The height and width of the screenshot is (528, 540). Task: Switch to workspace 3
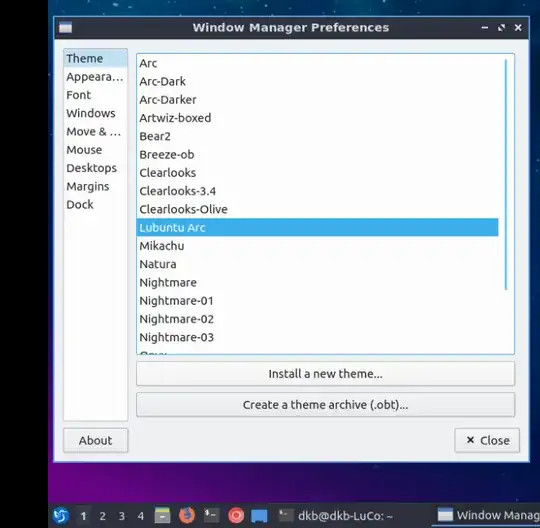(122, 516)
